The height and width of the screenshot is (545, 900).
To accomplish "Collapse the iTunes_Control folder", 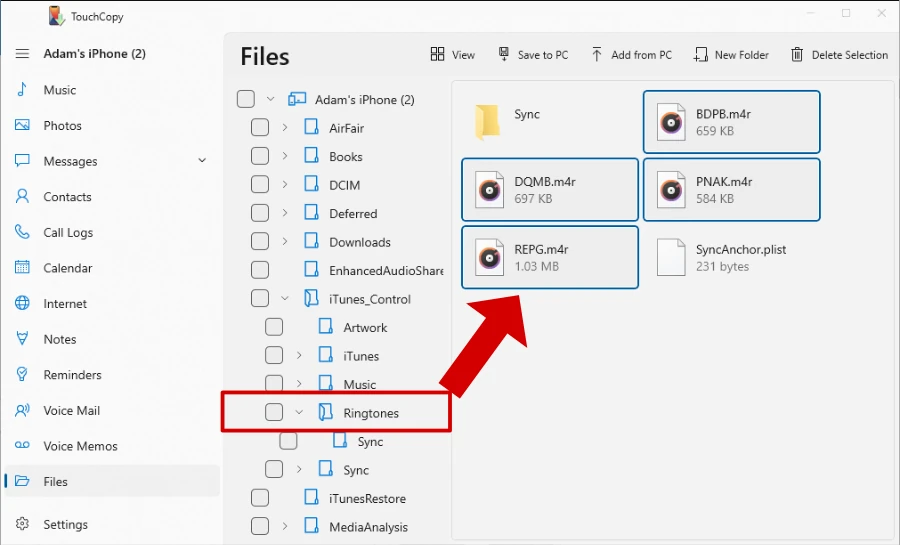I will [x=285, y=298].
